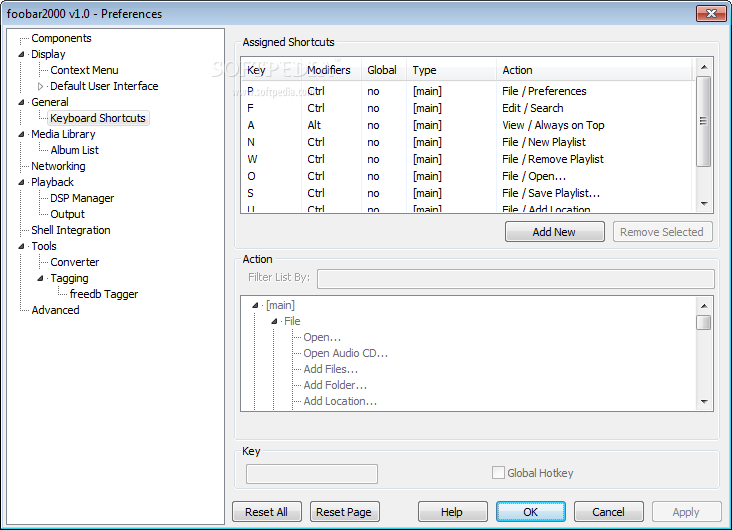This screenshot has height=530, width=732.
Task: Open the Output preferences page
Action: click(68, 214)
